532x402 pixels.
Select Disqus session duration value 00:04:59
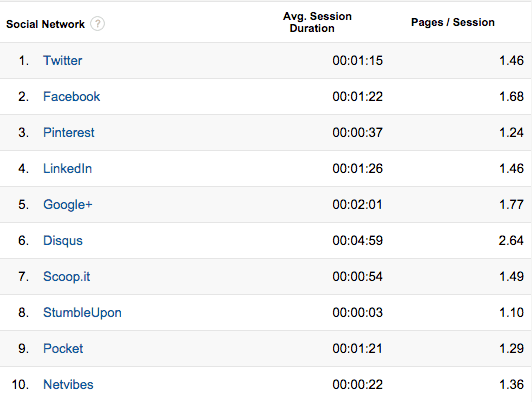tap(358, 241)
